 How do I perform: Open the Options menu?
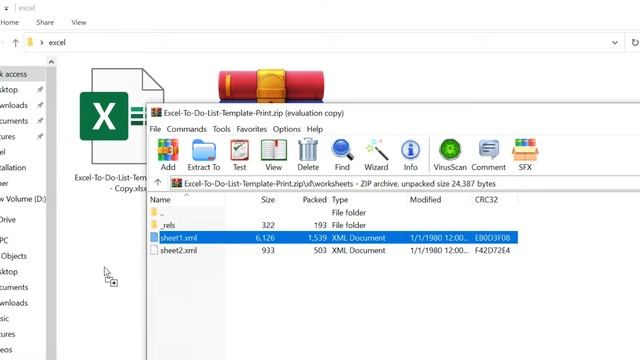pyautogui.click(x=287, y=129)
